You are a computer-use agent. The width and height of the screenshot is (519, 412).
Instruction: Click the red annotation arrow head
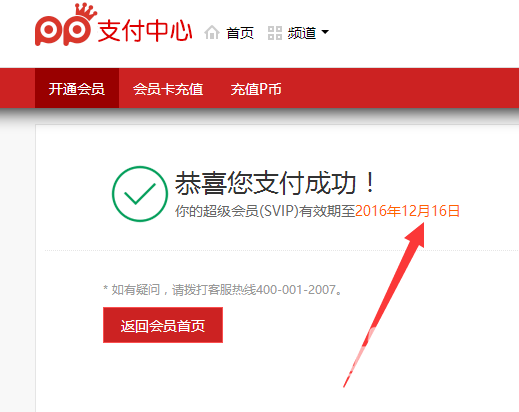coord(416,235)
